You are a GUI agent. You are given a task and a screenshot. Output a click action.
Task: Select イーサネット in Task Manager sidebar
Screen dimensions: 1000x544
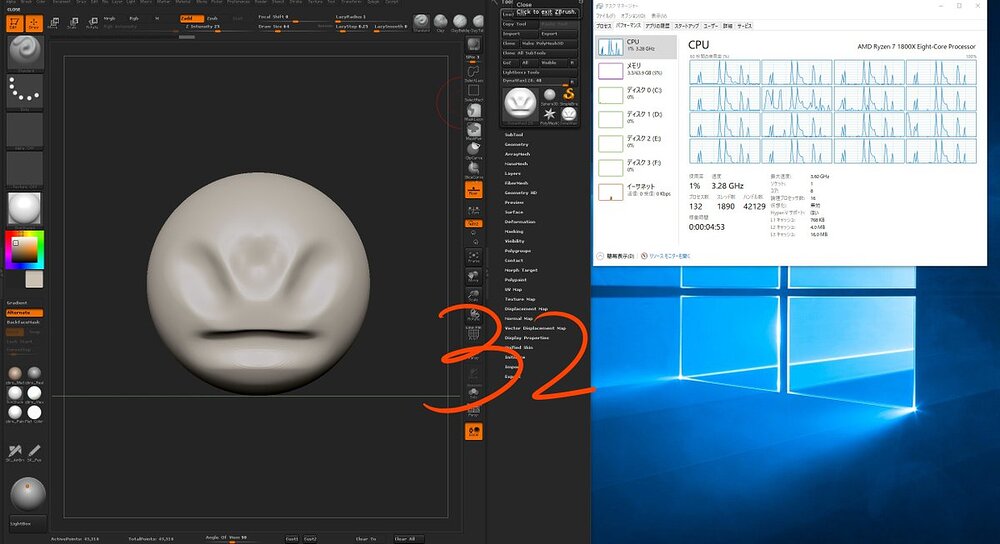click(636, 191)
